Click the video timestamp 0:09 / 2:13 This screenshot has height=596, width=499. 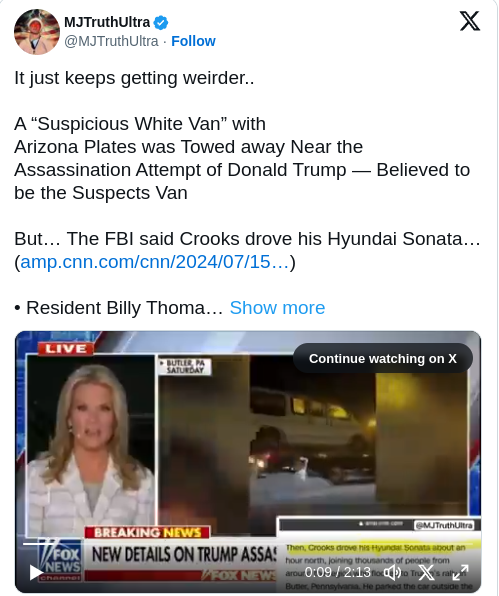pos(337,572)
